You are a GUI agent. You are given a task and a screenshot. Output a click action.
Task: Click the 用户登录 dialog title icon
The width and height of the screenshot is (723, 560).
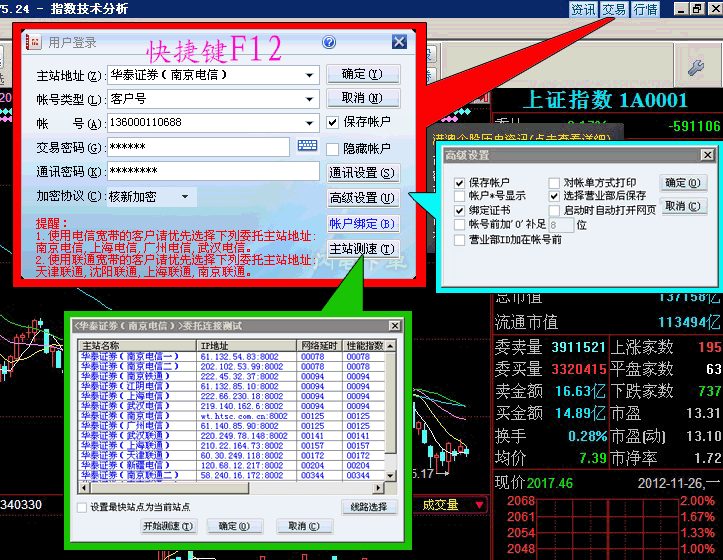pyautogui.click(x=33, y=42)
